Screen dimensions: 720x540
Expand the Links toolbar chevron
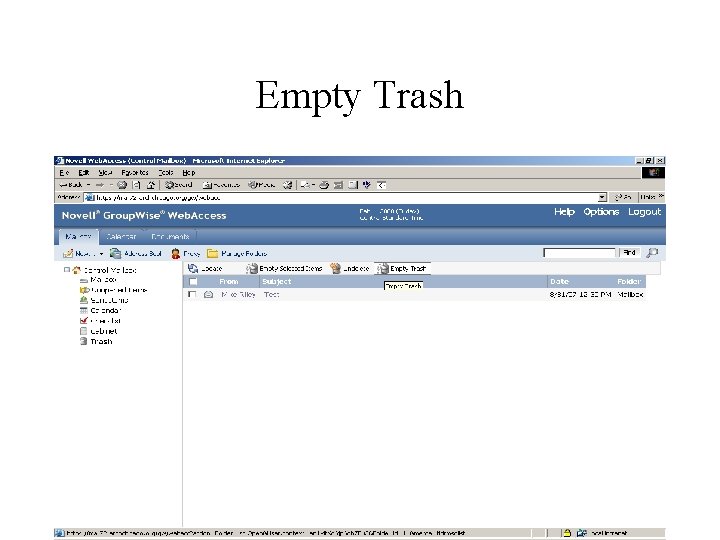(661, 197)
